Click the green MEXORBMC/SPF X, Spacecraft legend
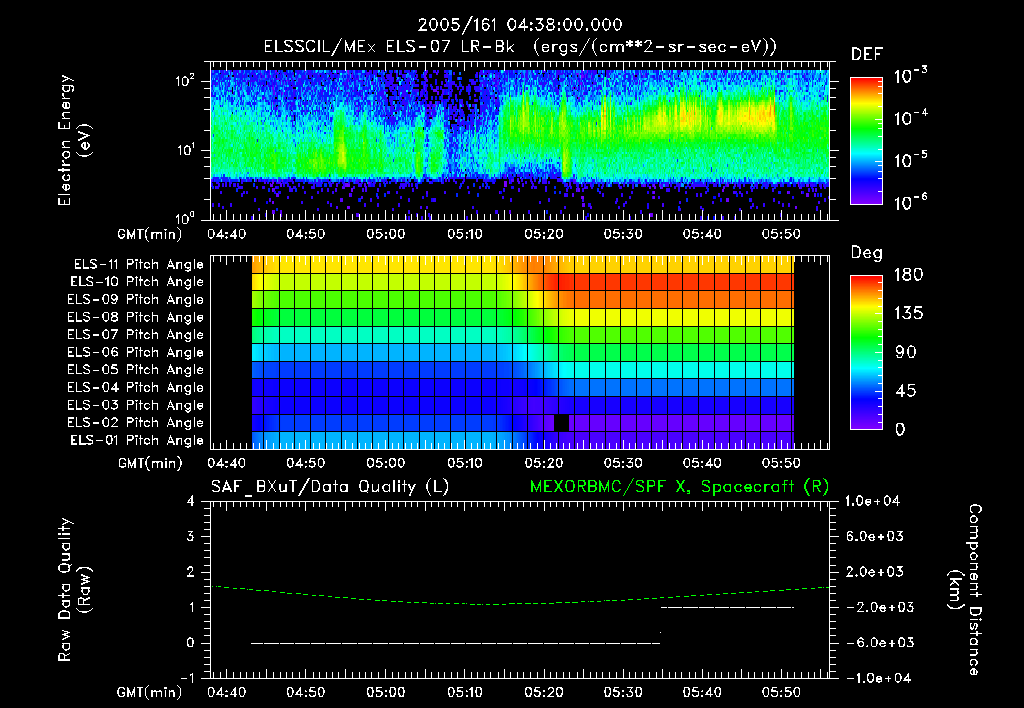This screenshot has height=708, width=1024. 679,487
